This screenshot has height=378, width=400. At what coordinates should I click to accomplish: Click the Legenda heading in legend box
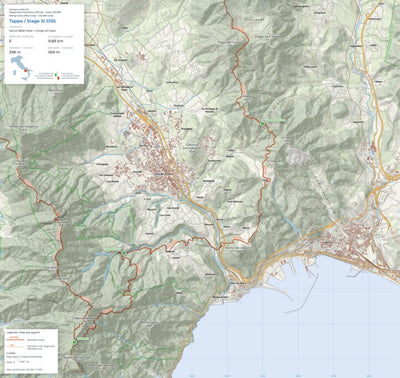(23, 332)
